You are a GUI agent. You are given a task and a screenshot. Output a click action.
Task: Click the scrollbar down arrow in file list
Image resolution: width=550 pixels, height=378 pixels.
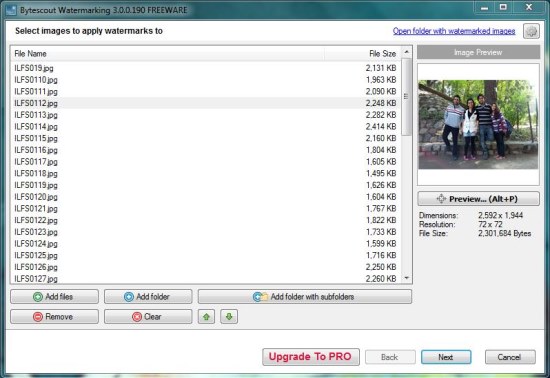click(407, 278)
